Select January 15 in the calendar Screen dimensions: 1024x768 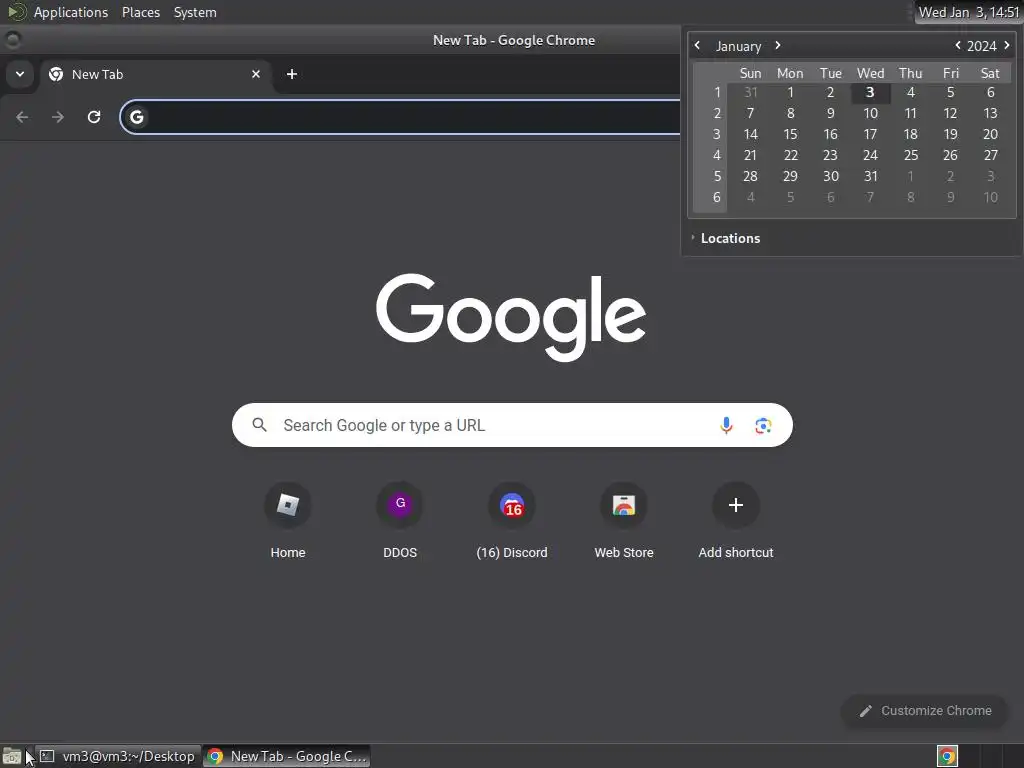[x=790, y=135]
